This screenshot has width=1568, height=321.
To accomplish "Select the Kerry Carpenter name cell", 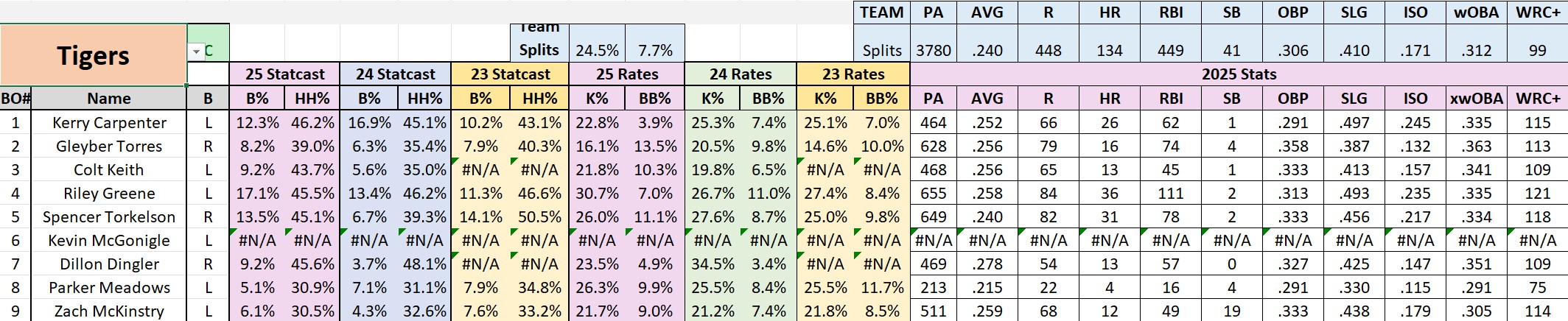I will coord(108,123).
